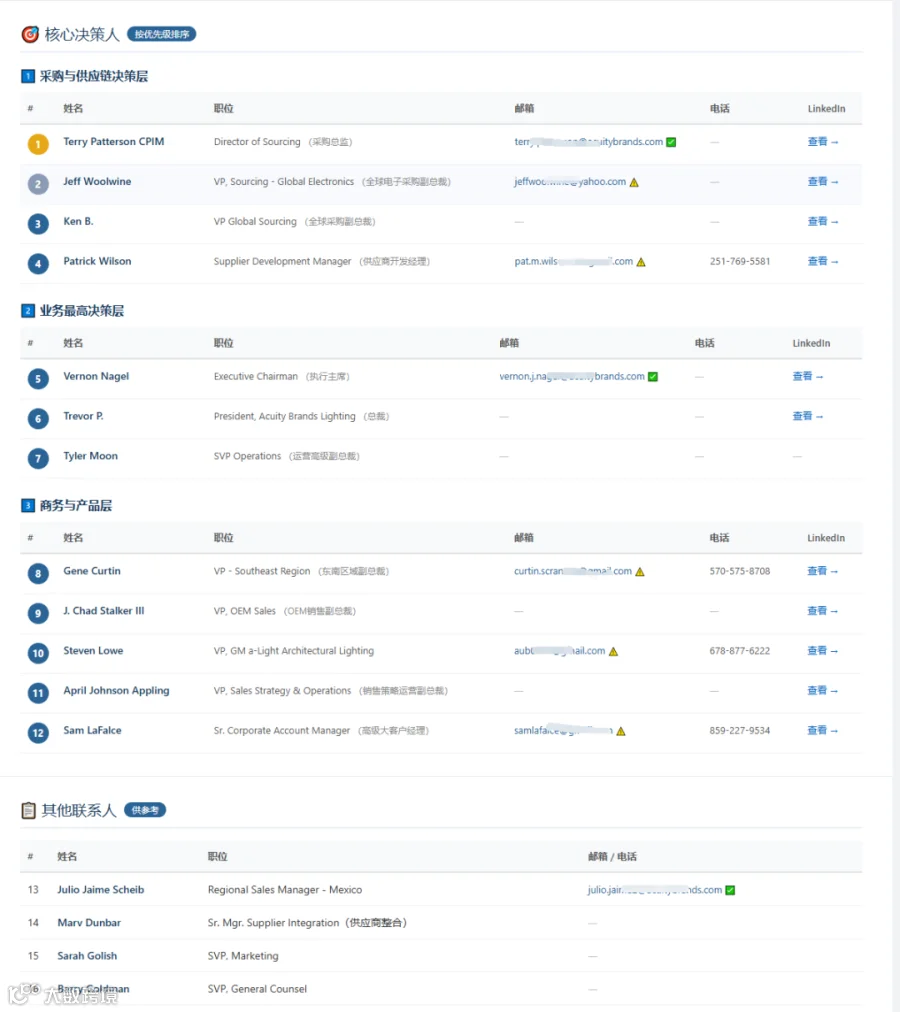
Task: Click title SVP, General Counsel
Action: coord(257,989)
